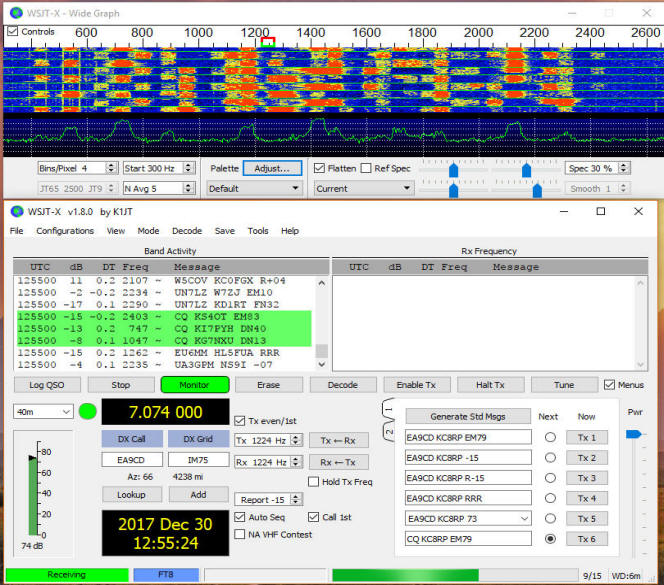
Task: Select Next radio for CQ KC8RP EM79
Action: [550, 539]
